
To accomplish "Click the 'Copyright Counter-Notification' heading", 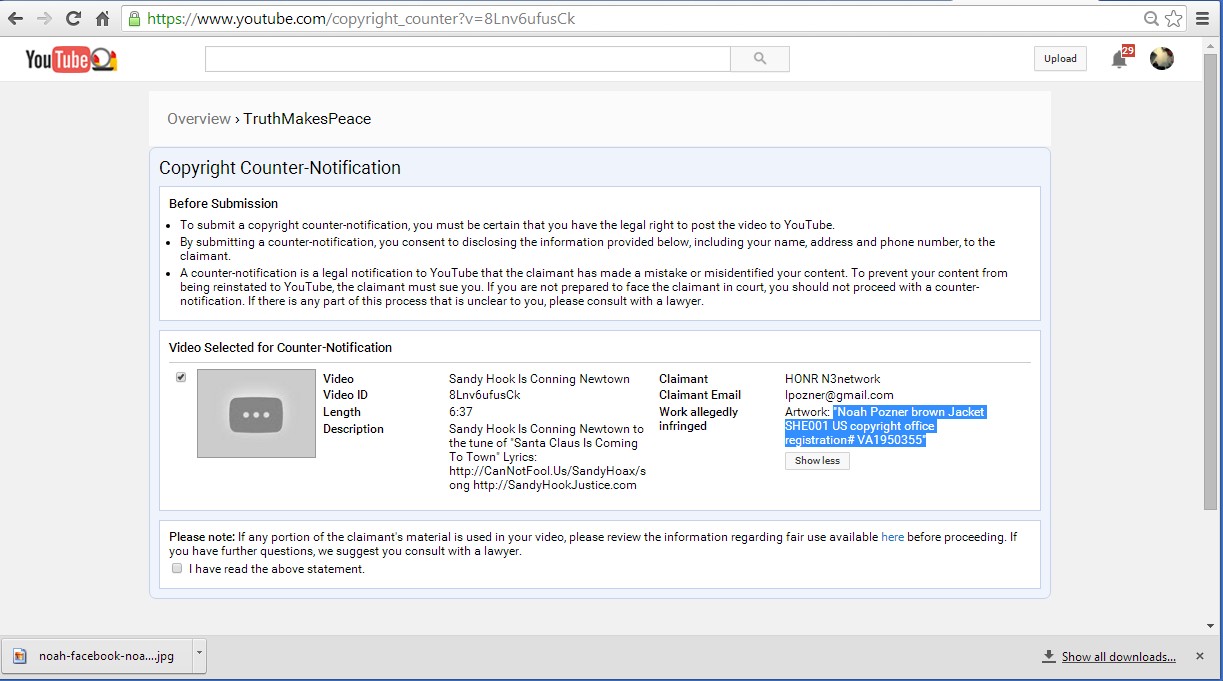I will [x=280, y=168].
